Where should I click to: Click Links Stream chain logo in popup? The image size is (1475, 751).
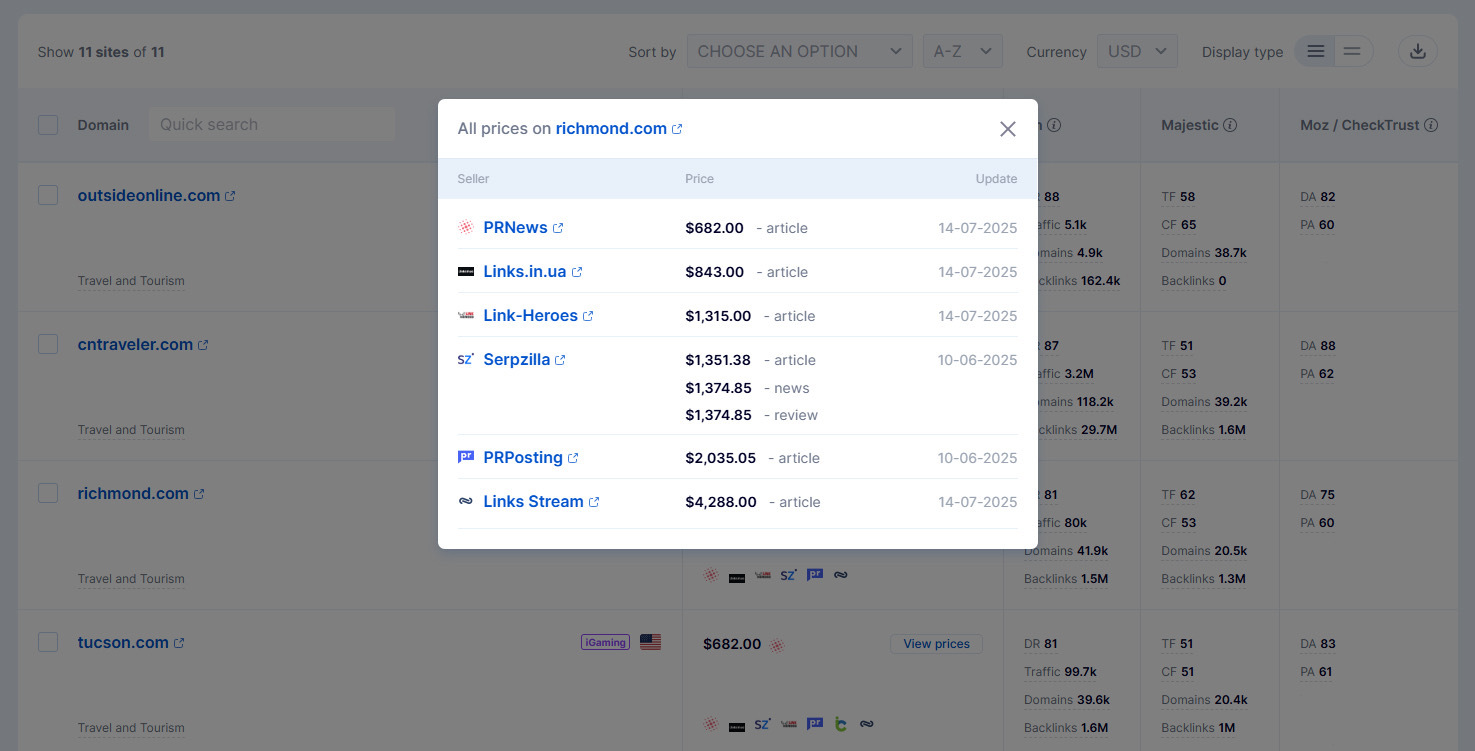tap(466, 502)
